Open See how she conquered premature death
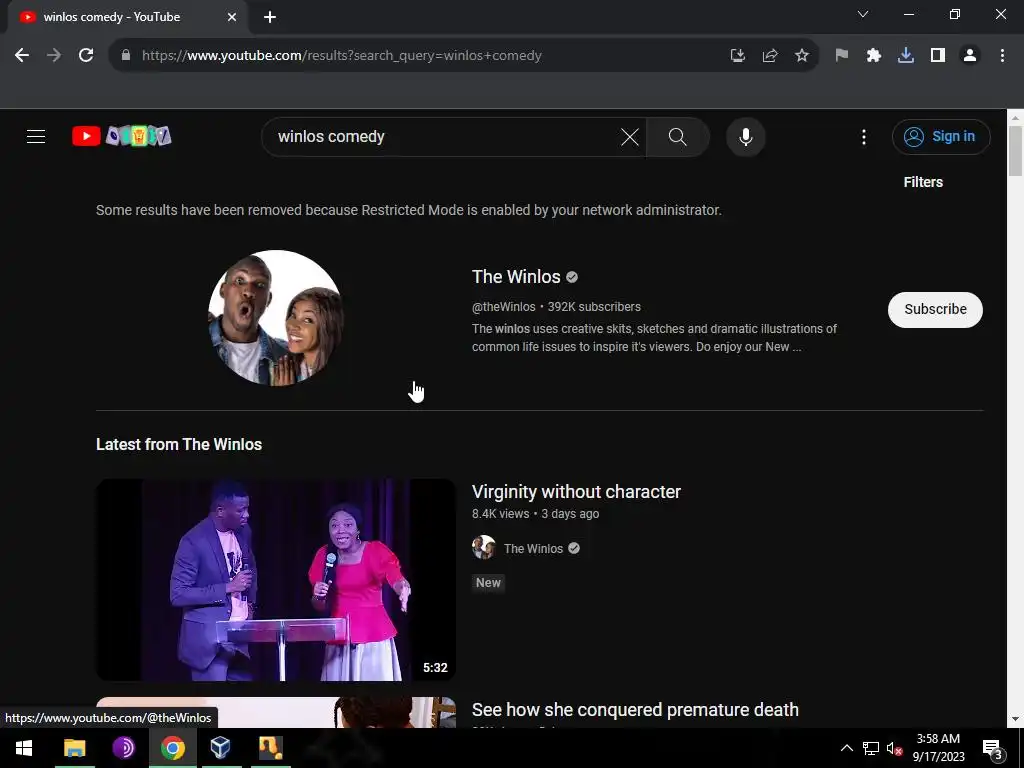 (635, 710)
